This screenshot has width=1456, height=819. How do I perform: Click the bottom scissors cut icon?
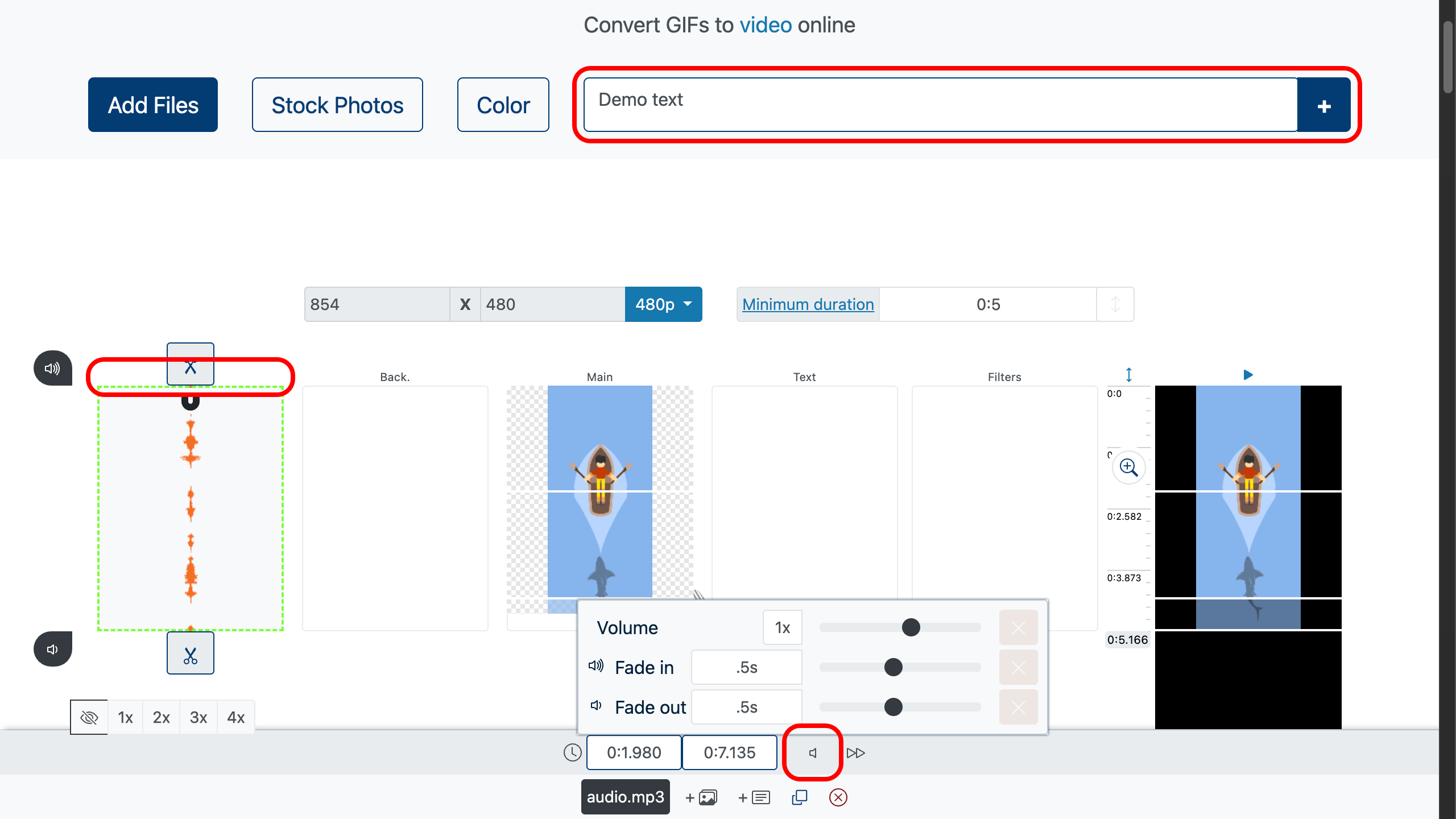click(x=190, y=654)
